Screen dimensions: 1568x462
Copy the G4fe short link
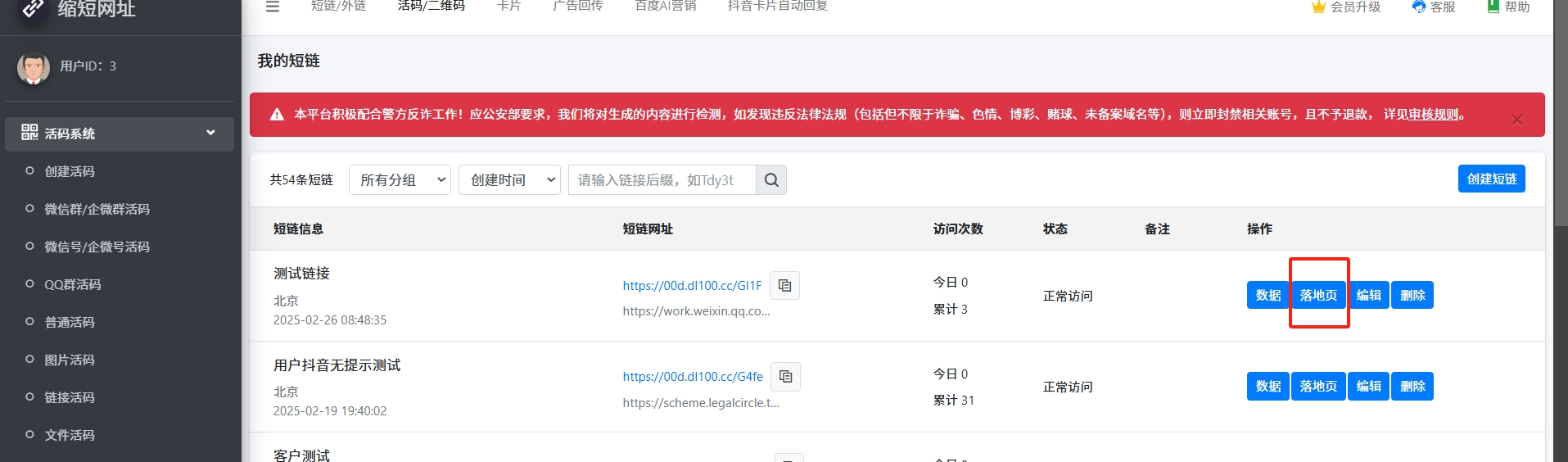(x=785, y=377)
